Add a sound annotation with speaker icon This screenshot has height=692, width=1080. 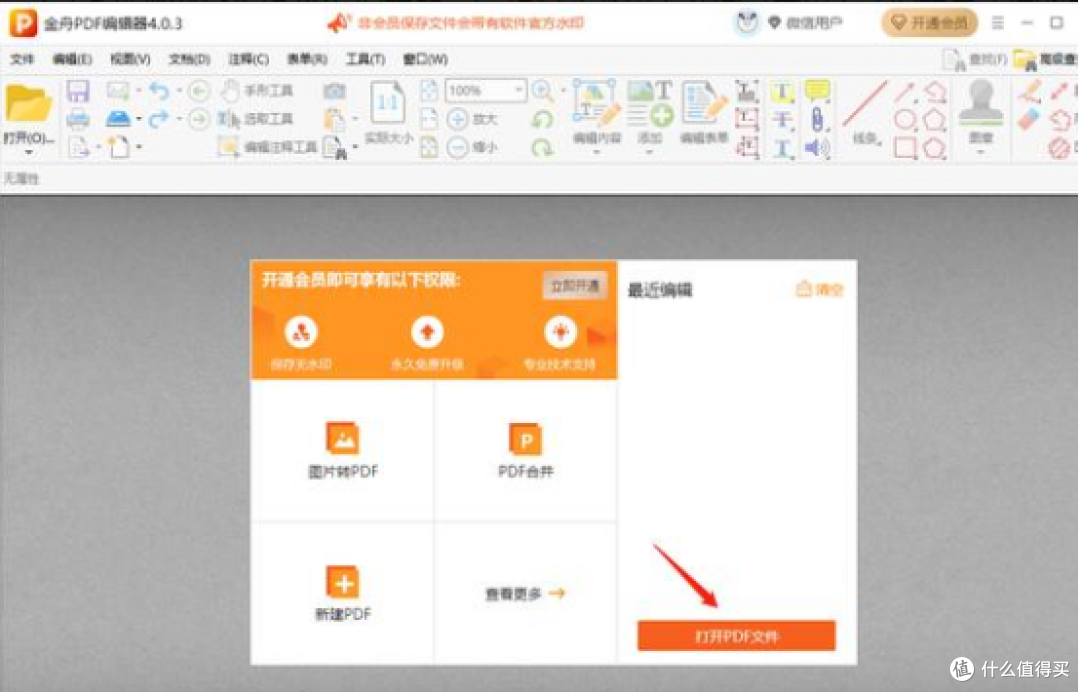pyautogui.click(x=818, y=147)
